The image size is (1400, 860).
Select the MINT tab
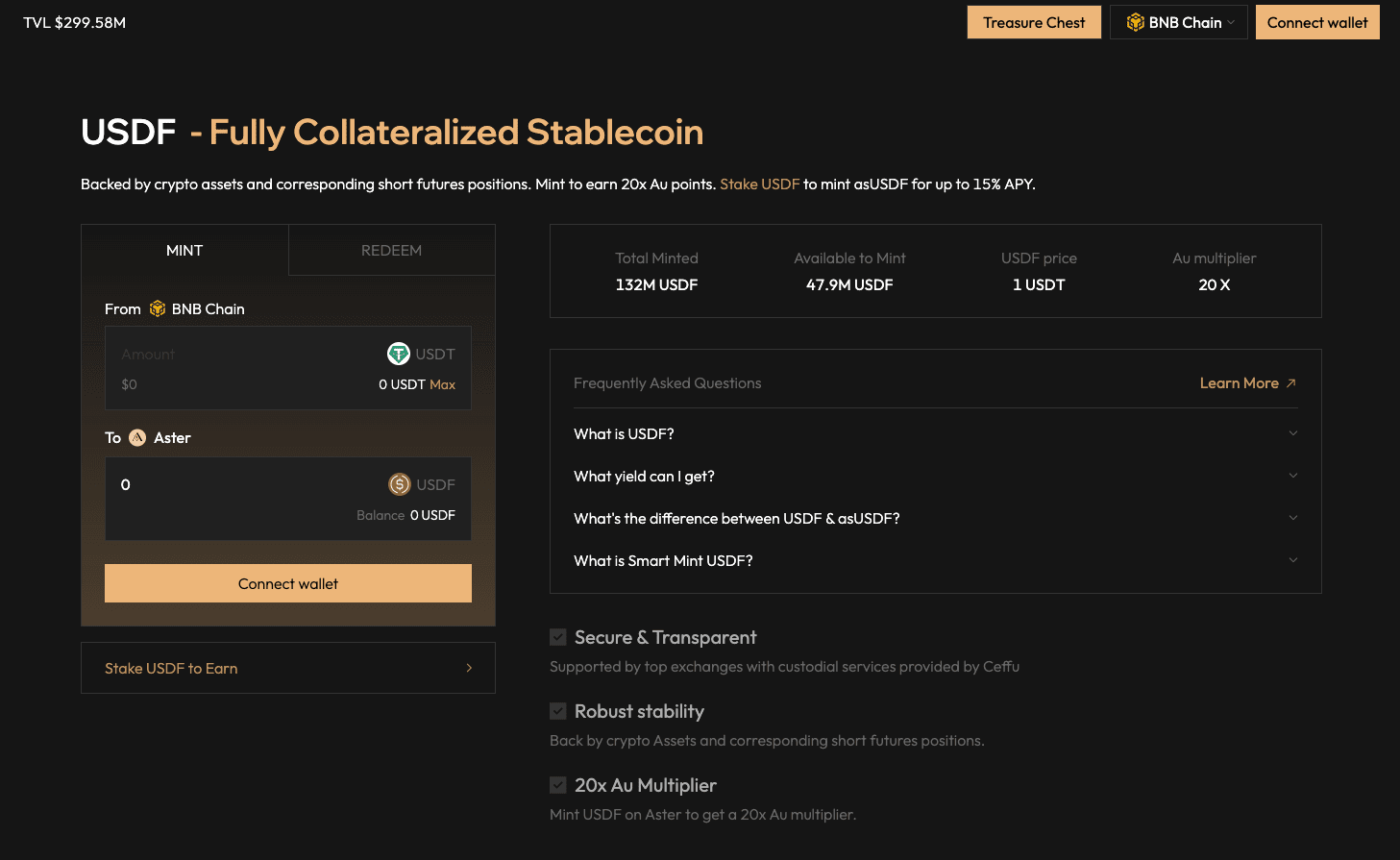184,250
